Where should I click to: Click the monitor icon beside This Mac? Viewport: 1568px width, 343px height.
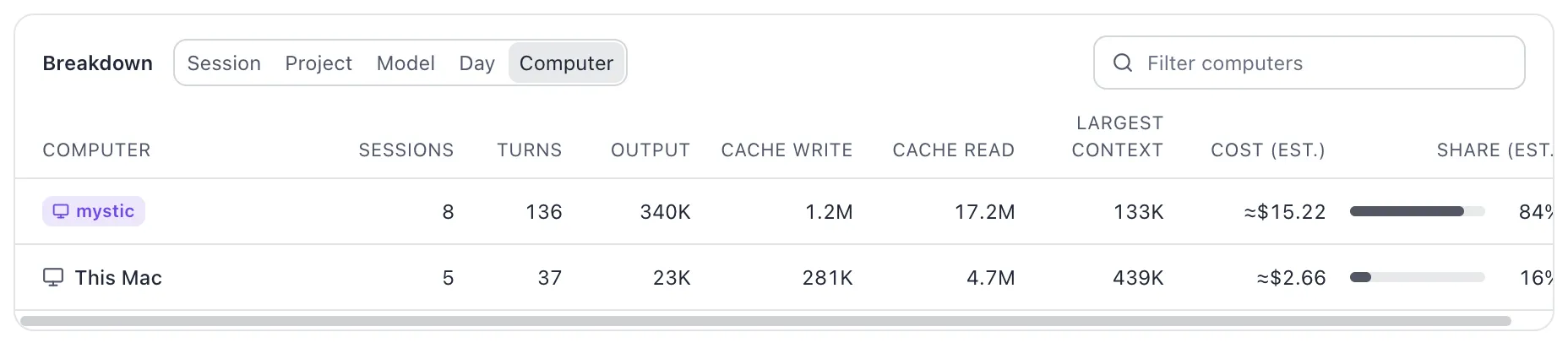pyautogui.click(x=53, y=277)
